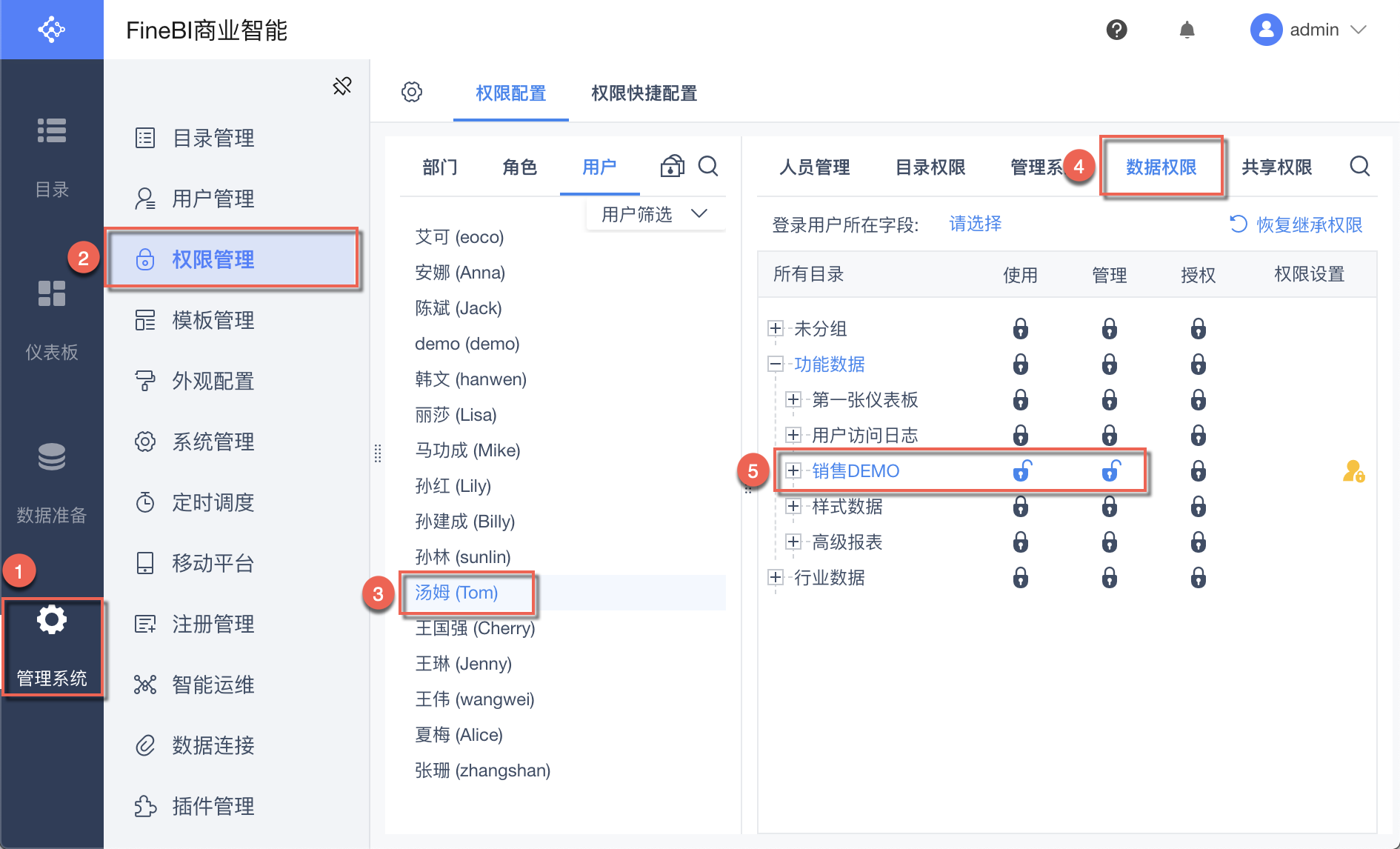Image resolution: width=1400 pixels, height=849 pixels.
Task: Expand the 第一张仪表板 node
Action: (x=793, y=399)
